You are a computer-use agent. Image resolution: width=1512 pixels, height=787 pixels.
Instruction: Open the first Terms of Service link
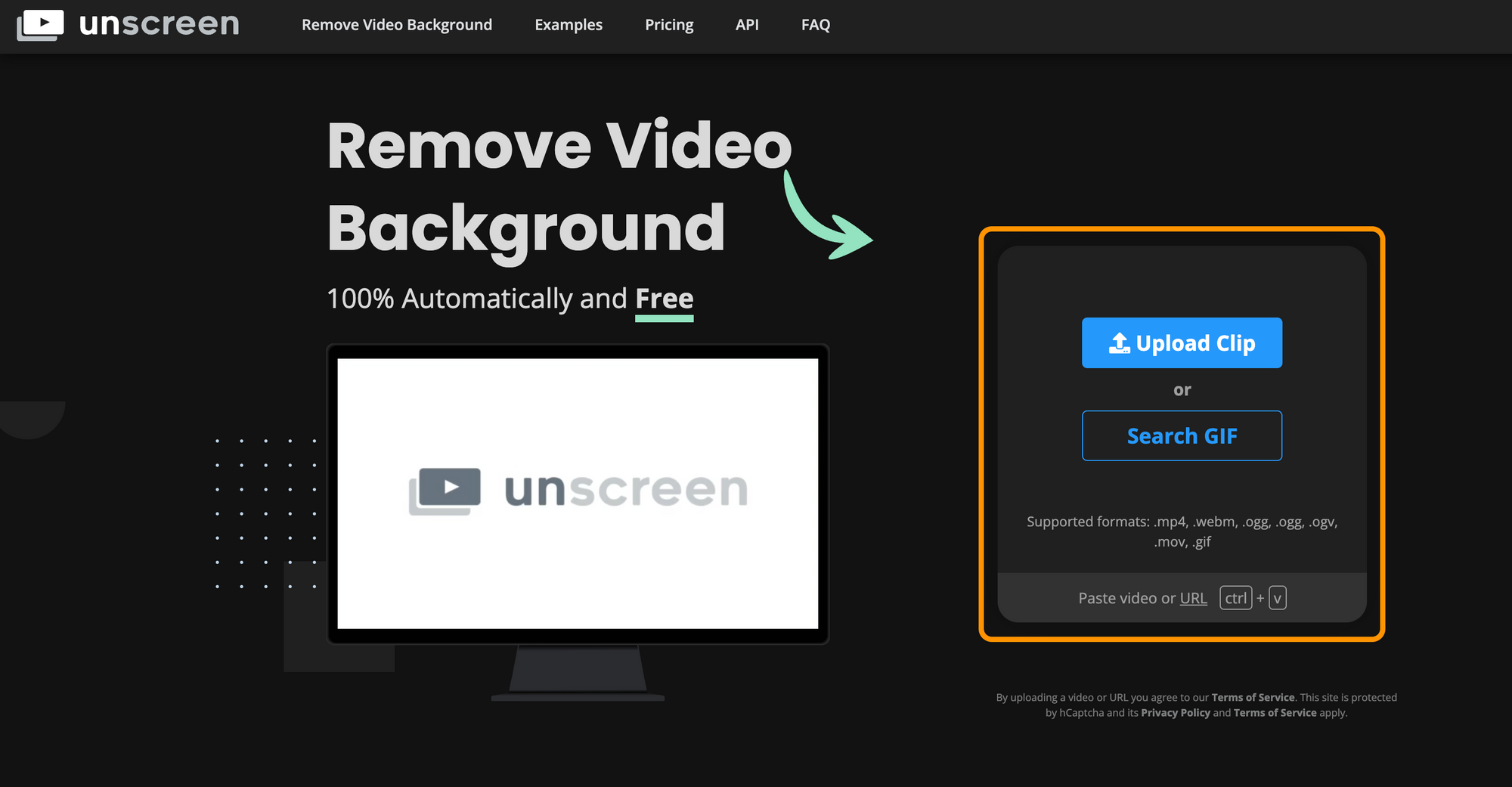tap(1252, 697)
